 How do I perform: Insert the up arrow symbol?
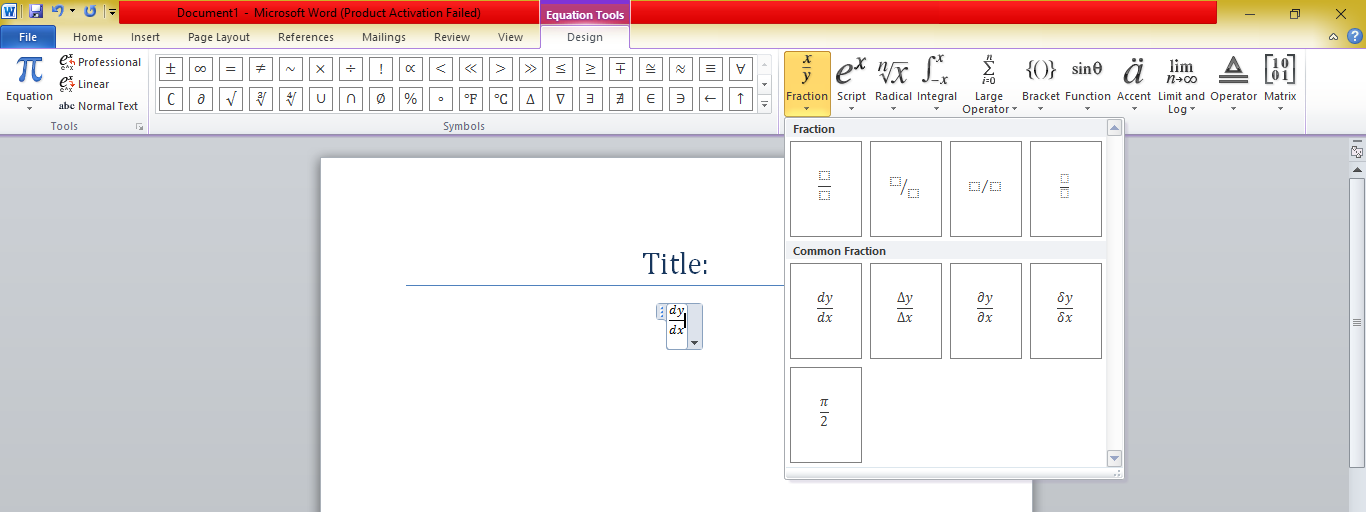(741, 99)
